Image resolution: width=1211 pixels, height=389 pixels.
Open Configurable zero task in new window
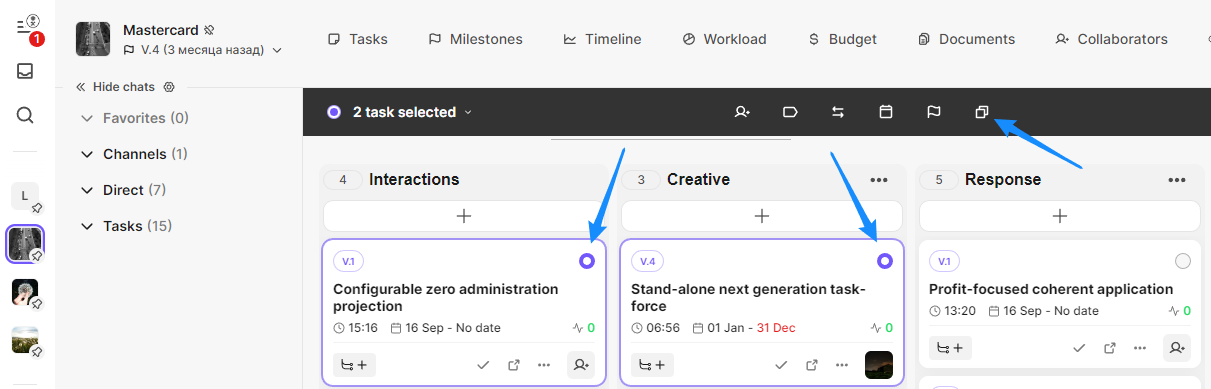point(513,365)
